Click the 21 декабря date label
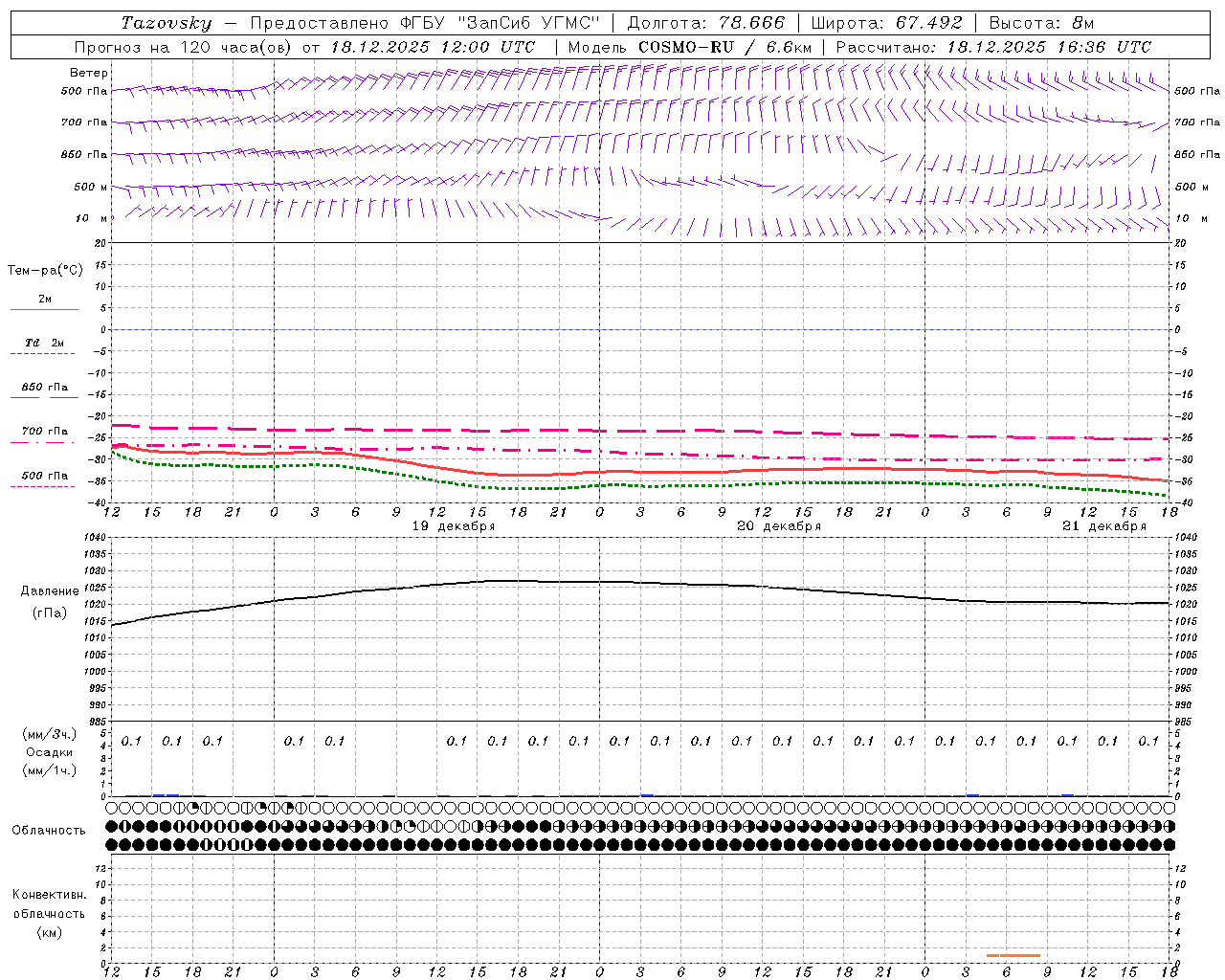This screenshot has width=1225, height=980. coord(1104,526)
